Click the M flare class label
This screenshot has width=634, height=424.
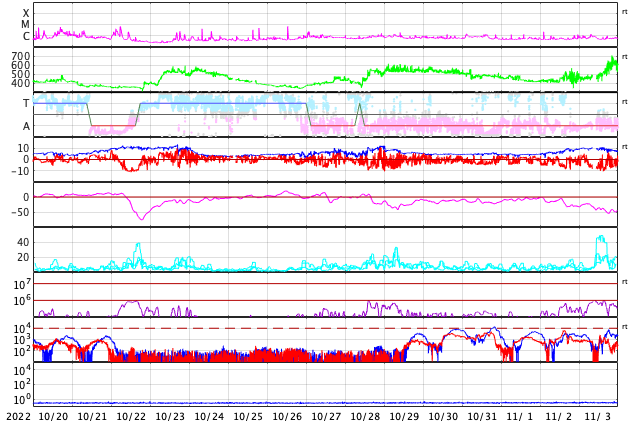[x=25, y=25]
